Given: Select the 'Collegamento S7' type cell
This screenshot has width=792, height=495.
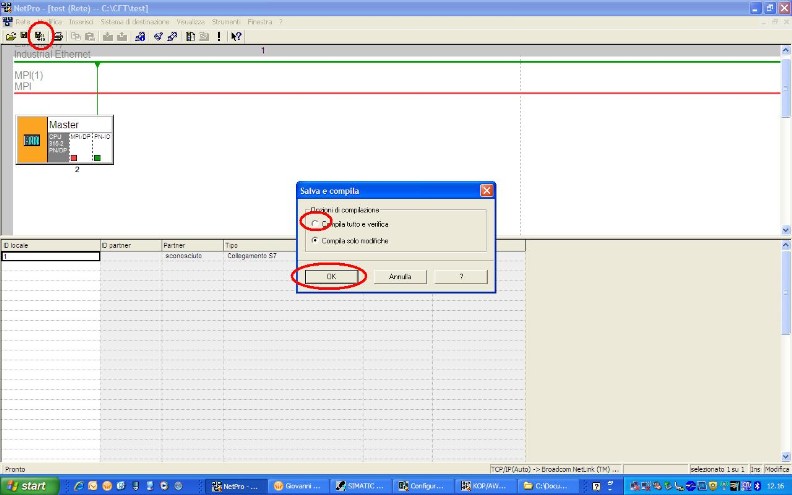Looking at the screenshot, I should (252, 256).
